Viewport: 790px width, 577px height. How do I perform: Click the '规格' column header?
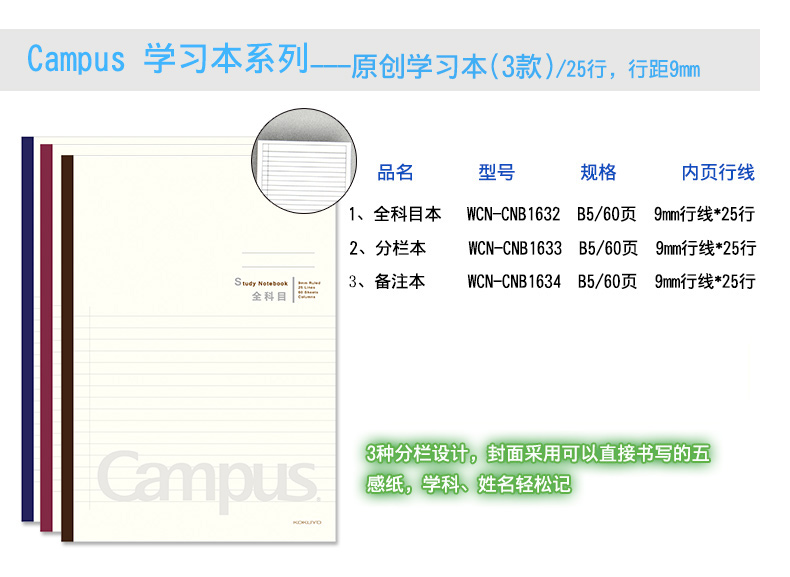pos(598,172)
